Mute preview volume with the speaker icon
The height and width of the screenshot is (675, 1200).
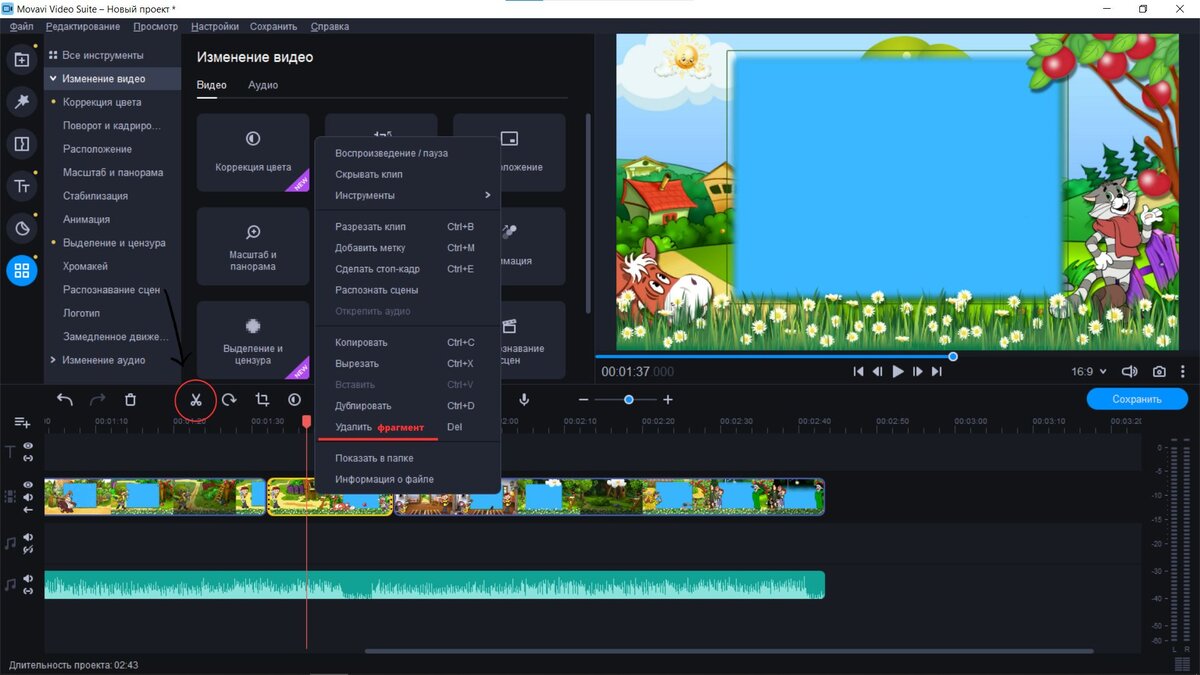pyautogui.click(x=1130, y=371)
